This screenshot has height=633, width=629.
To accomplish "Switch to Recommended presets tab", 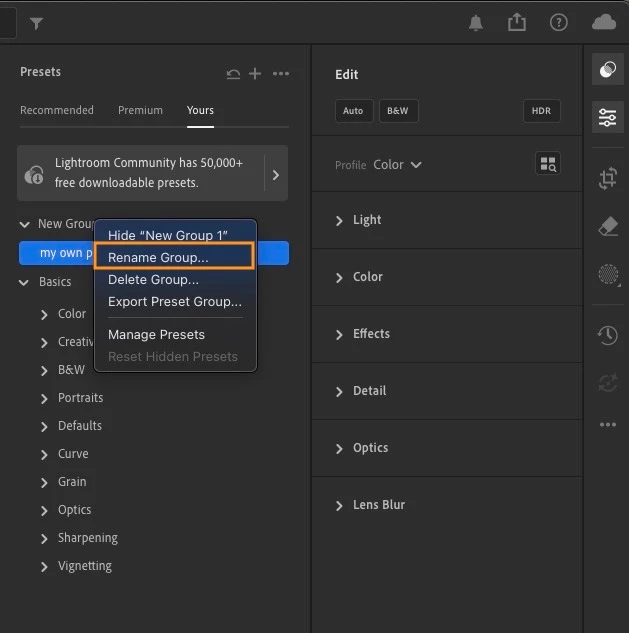I will (57, 110).
